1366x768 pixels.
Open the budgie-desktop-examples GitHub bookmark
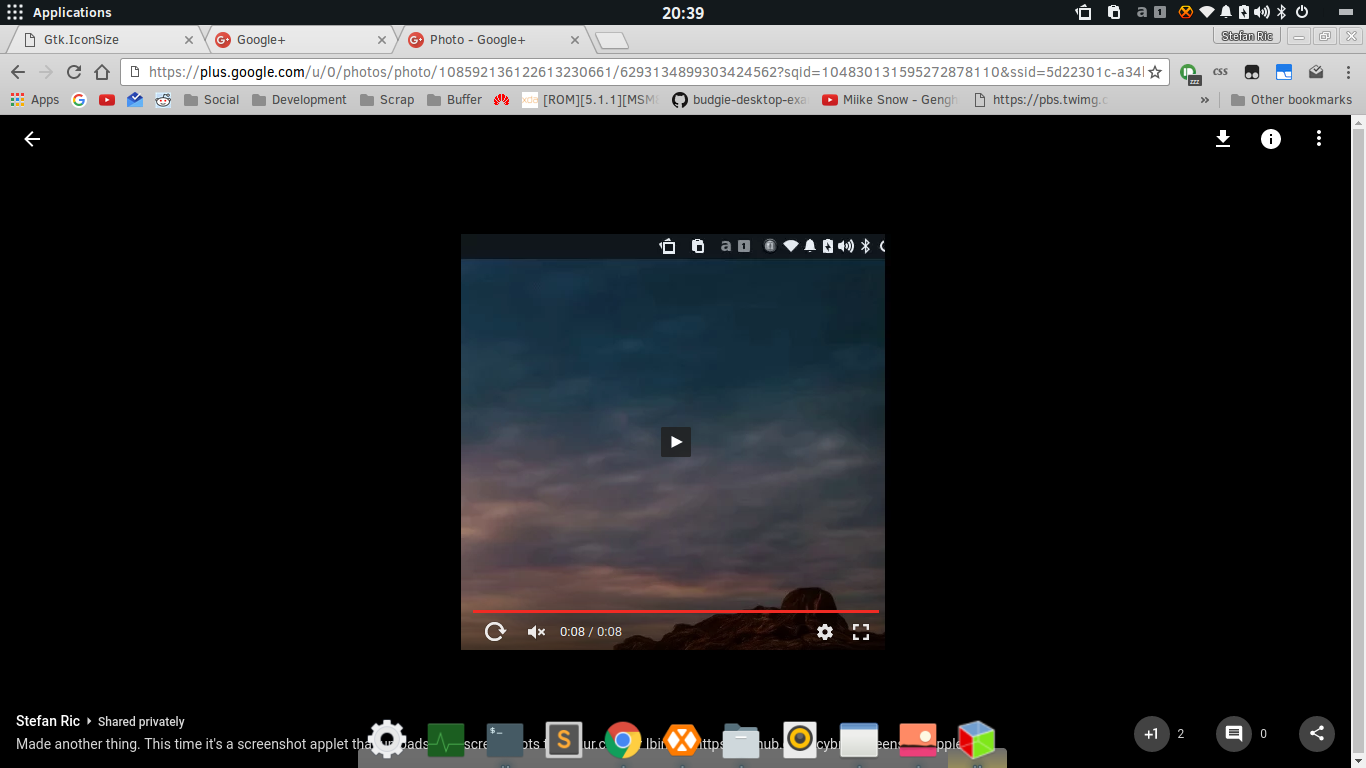coord(739,100)
